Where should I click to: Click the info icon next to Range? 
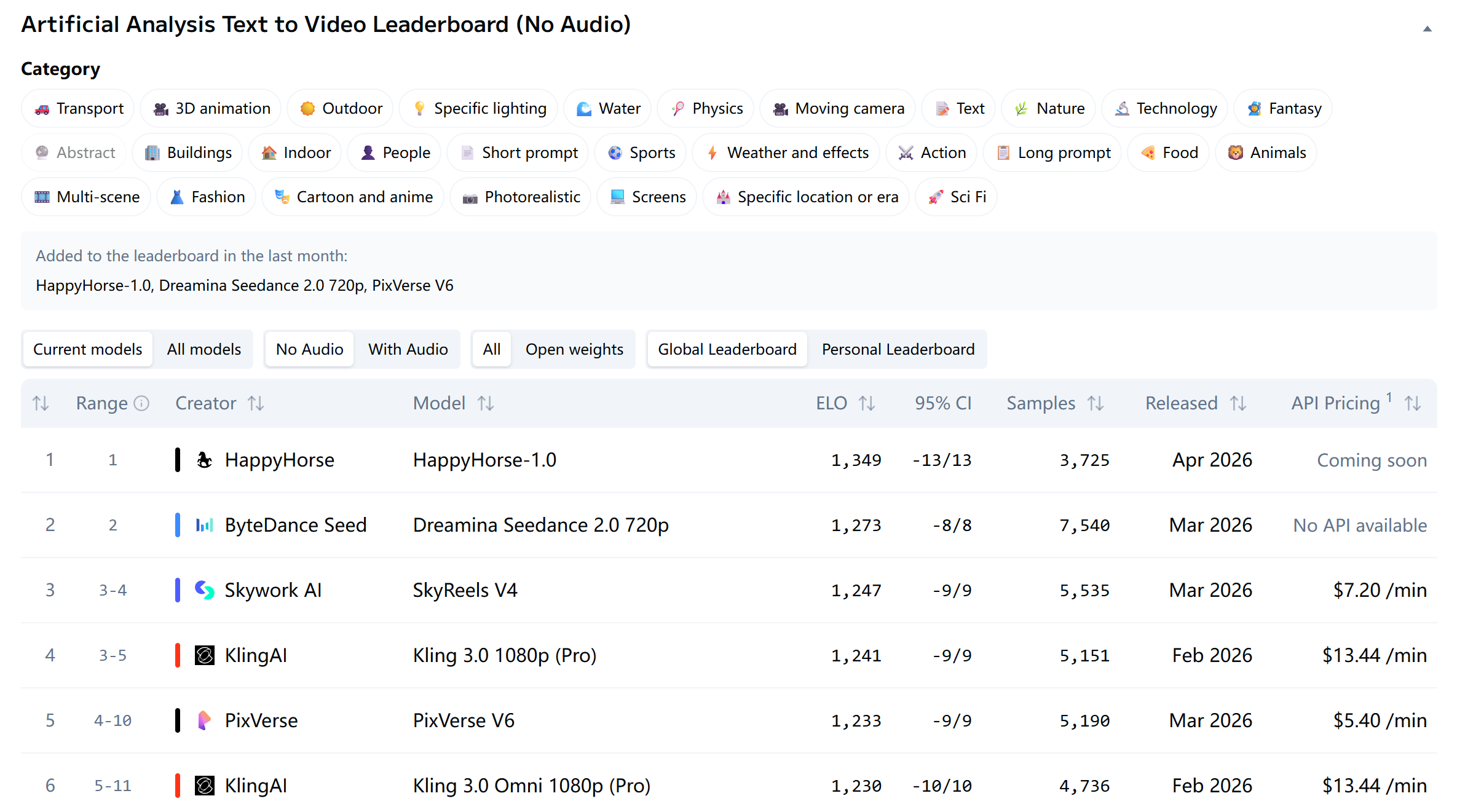pyautogui.click(x=142, y=403)
